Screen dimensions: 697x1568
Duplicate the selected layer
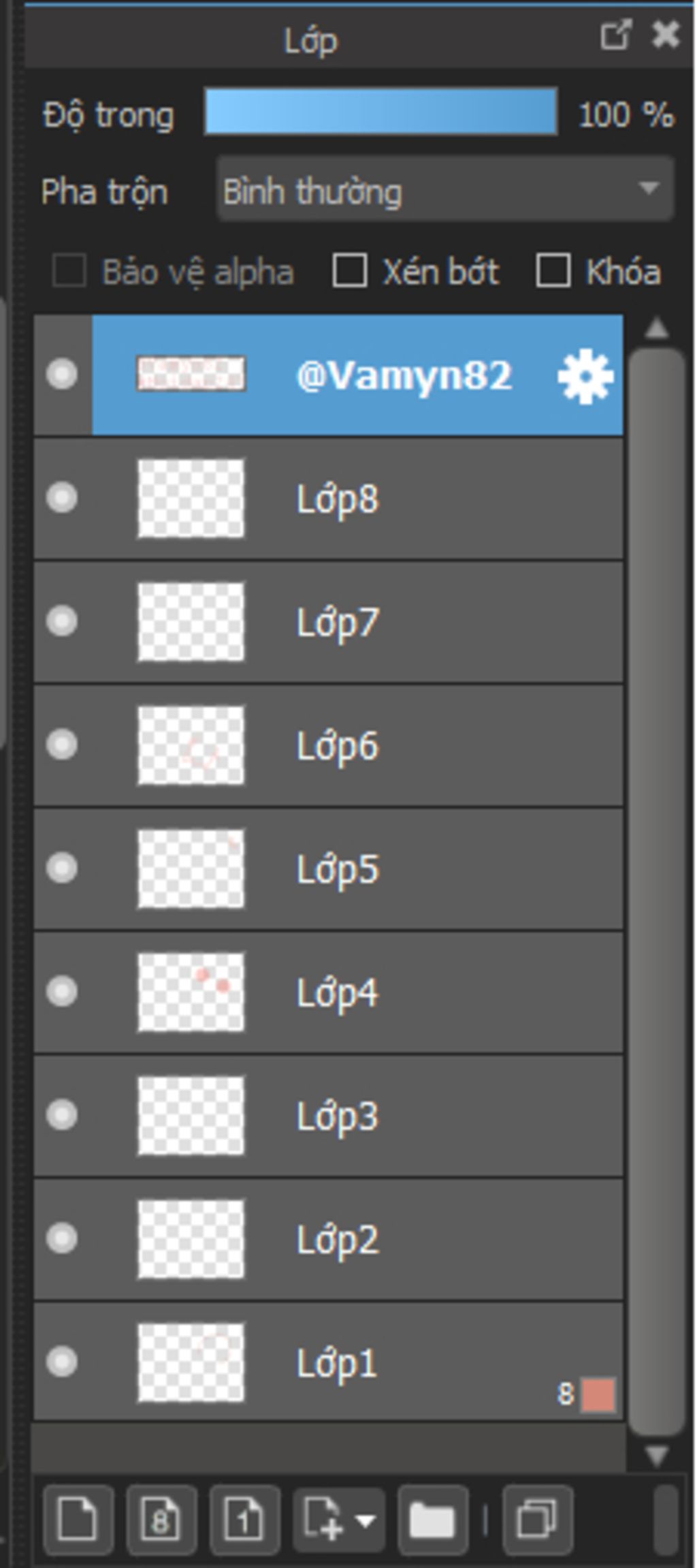[537, 1520]
